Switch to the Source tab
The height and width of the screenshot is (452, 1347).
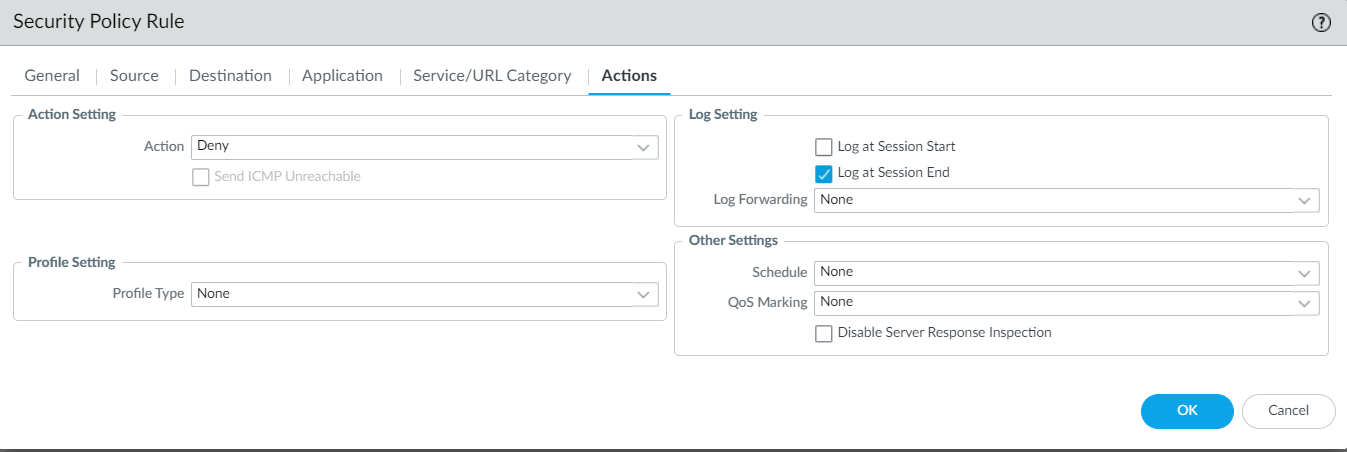click(134, 76)
